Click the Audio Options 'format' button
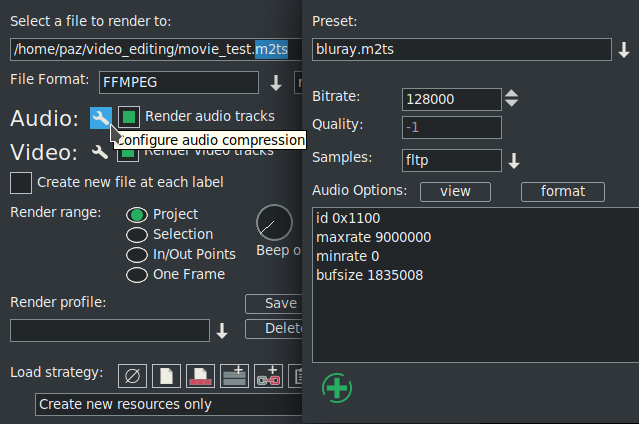639x424 pixels. [562, 191]
